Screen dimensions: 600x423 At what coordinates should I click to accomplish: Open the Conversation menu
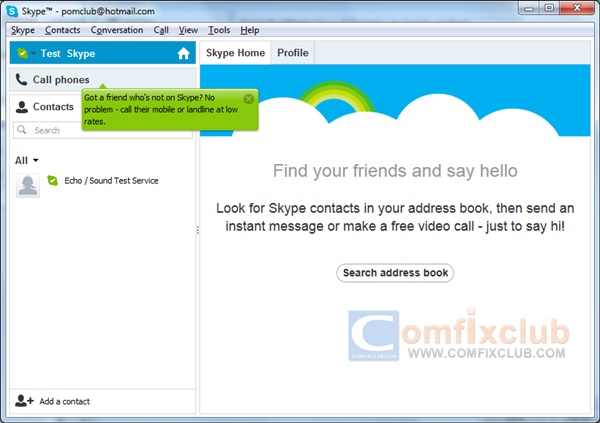pos(117,30)
